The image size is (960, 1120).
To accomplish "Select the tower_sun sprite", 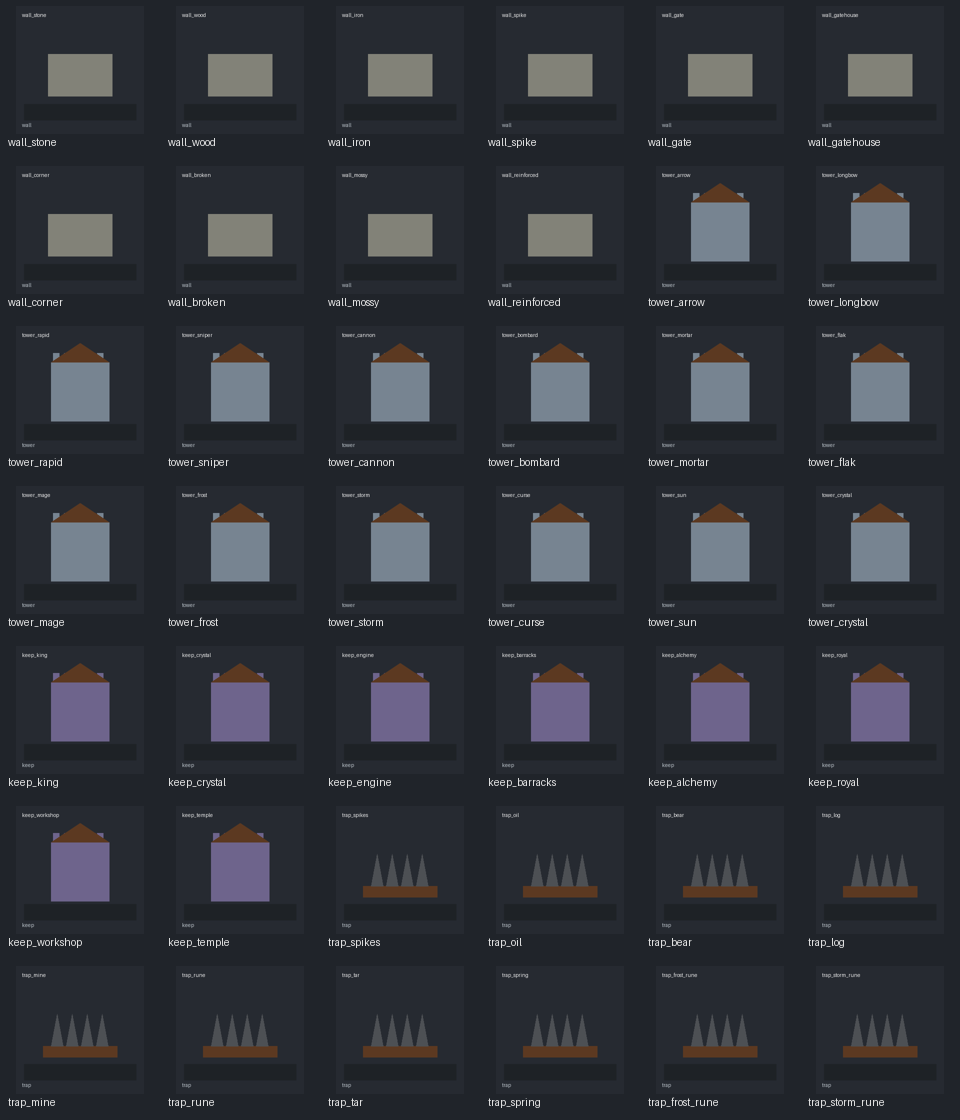I will [720, 550].
